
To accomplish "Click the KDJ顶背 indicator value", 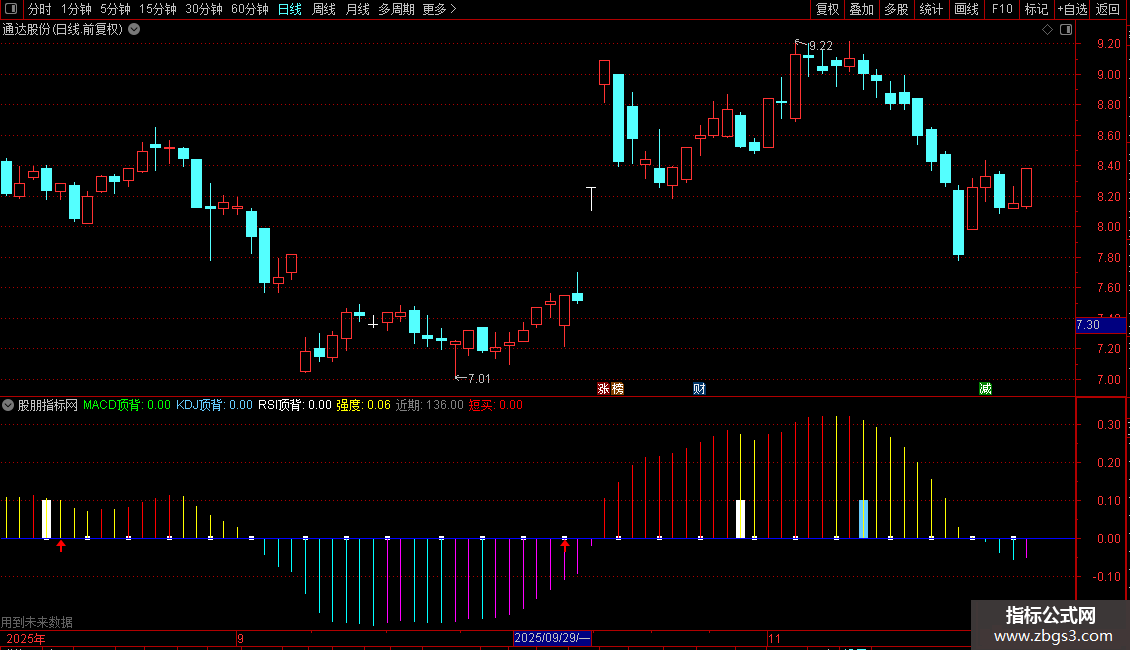I will click(x=214, y=405).
